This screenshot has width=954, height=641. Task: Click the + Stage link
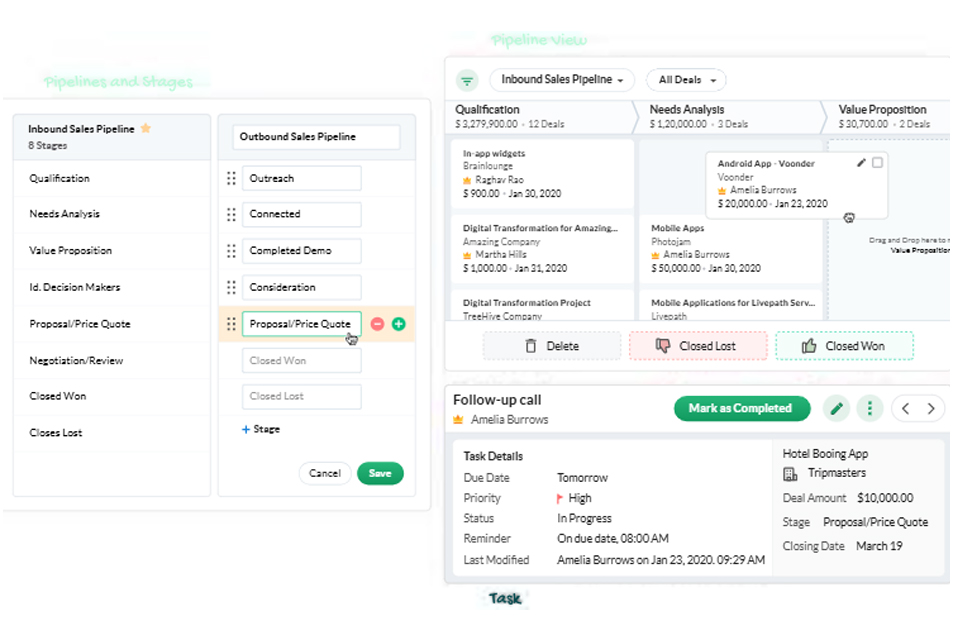(261, 429)
